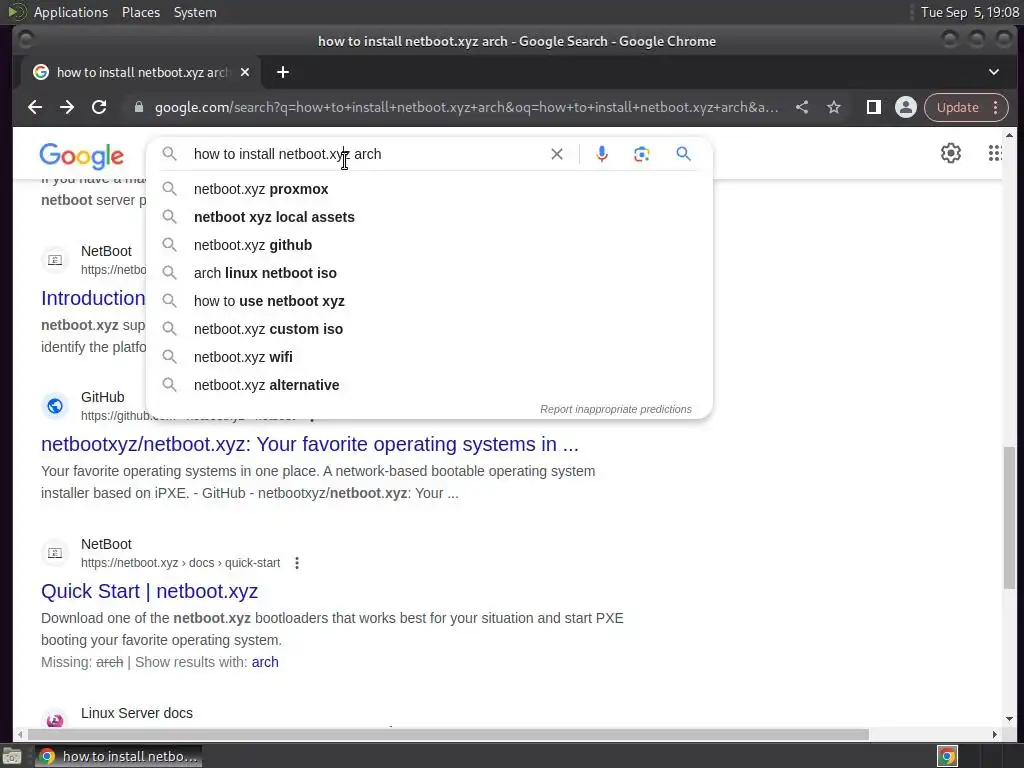Image resolution: width=1024 pixels, height=768 pixels.
Task: Open Chrome window from taskbar entry
Action: (118, 756)
